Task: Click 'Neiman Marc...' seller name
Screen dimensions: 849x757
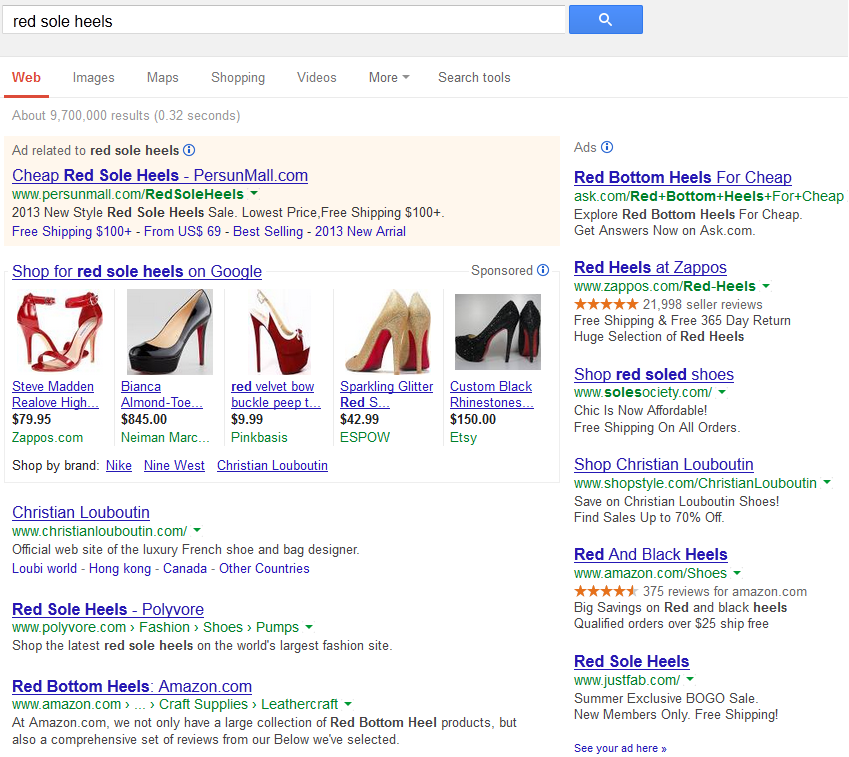Action: click(165, 437)
